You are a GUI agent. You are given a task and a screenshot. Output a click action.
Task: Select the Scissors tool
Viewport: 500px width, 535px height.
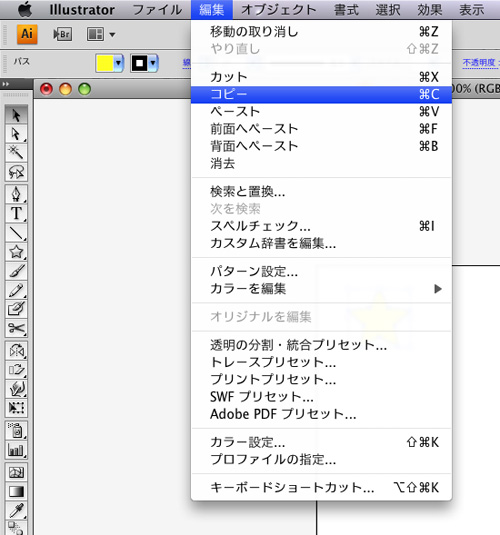[16, 329]
